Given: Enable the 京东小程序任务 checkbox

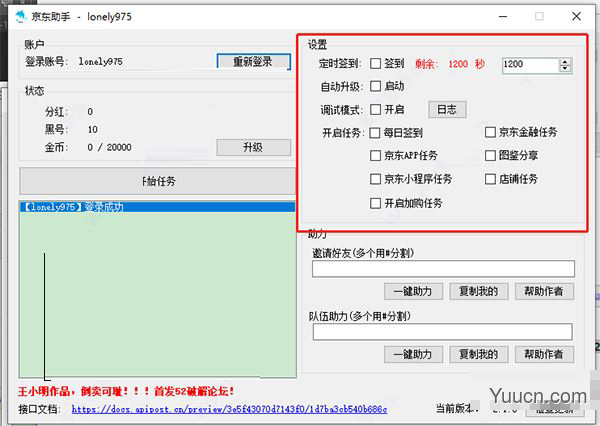Looking at the screenshot, I should point(375,179).
